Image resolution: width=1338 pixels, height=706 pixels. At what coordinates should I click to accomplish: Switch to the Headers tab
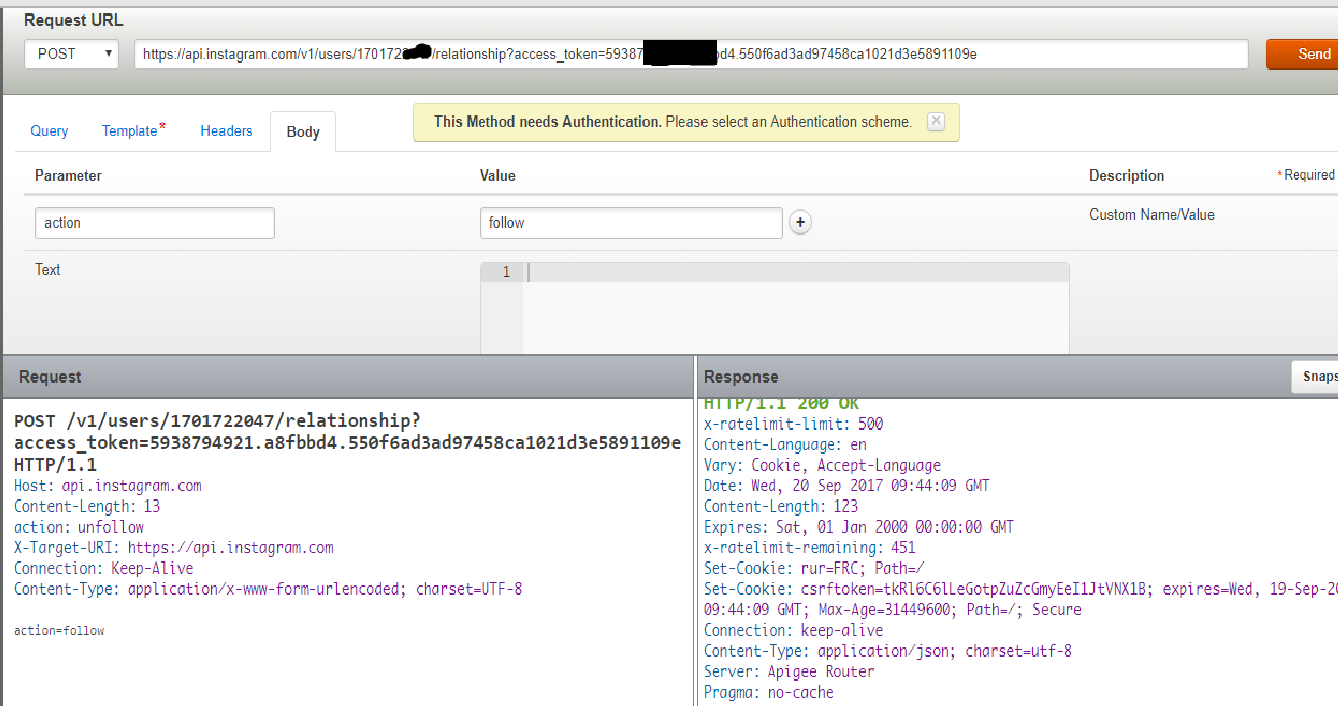tap(226, 131)
